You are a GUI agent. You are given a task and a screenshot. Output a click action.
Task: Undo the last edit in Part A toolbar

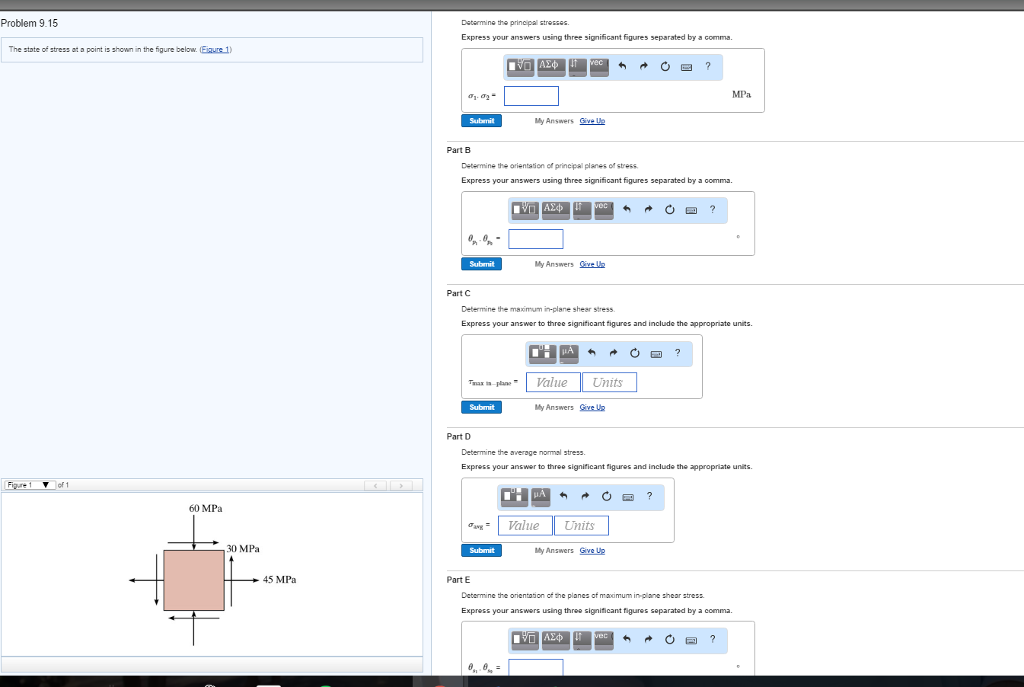point(622,67)
